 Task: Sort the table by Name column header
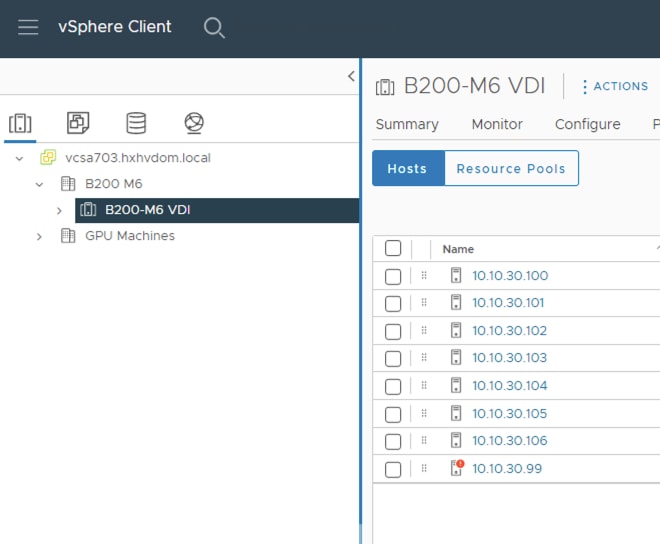(x=458, y=249)
